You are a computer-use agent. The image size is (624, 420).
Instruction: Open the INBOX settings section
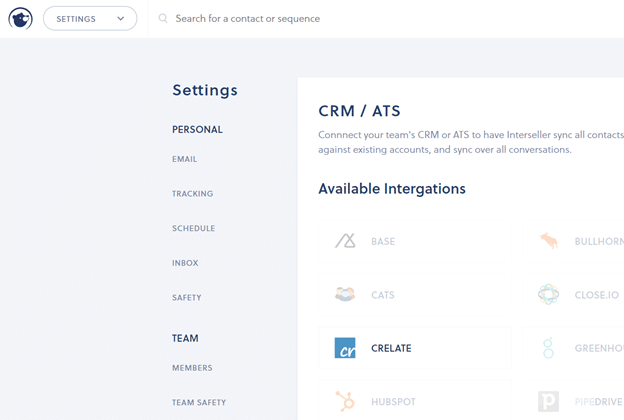(x=185, y=263)
